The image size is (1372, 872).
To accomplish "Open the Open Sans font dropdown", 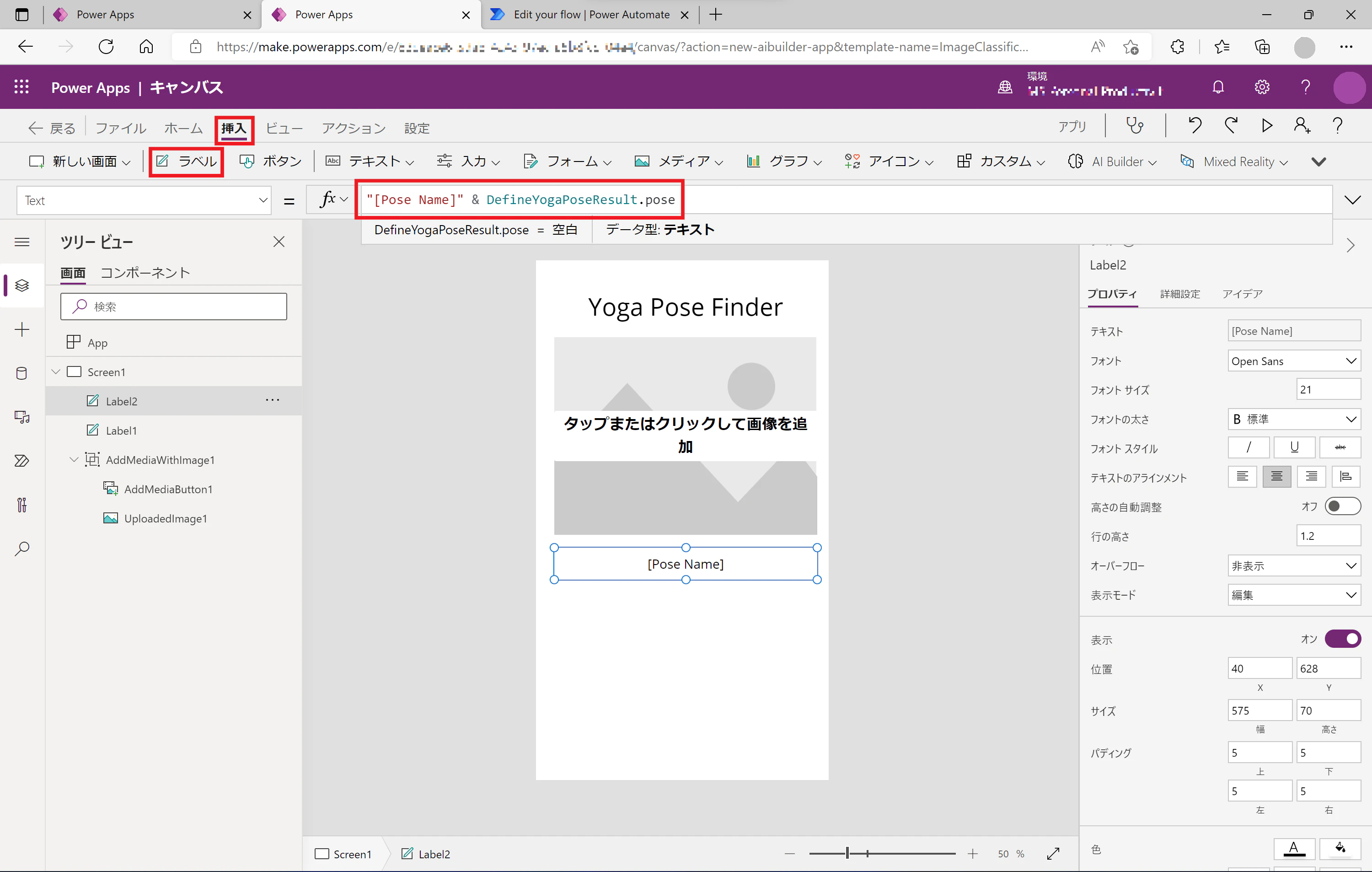I will (1294, 361).
